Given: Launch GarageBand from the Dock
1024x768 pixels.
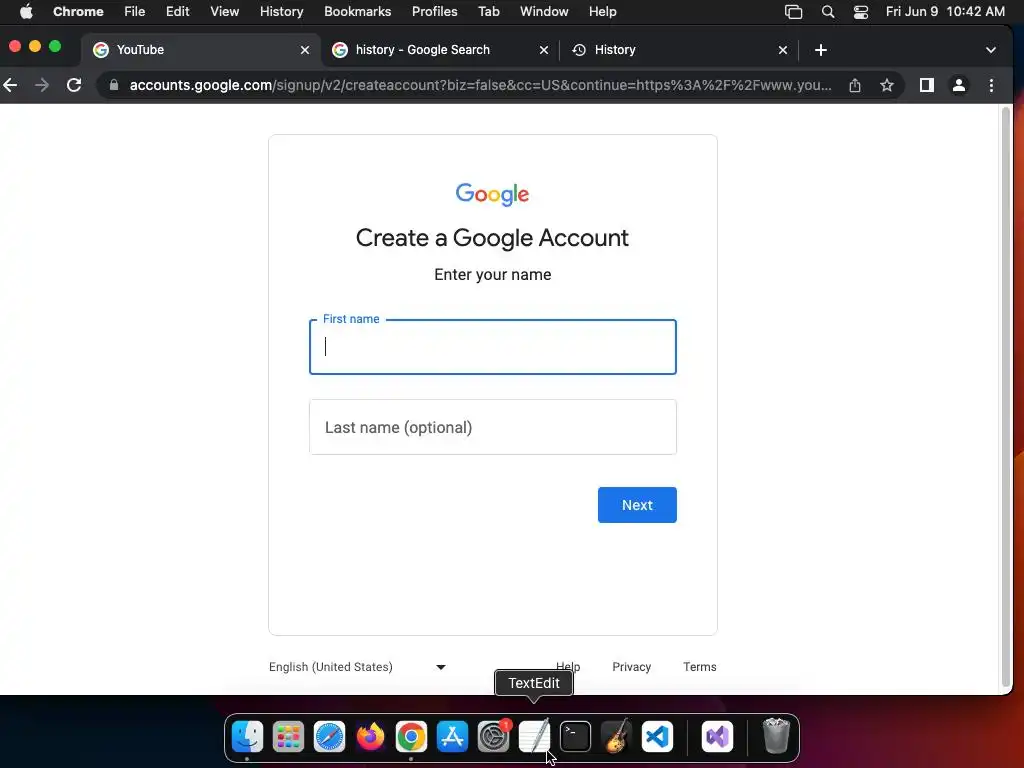Looking at the screenshot, I should pos(616,737).
